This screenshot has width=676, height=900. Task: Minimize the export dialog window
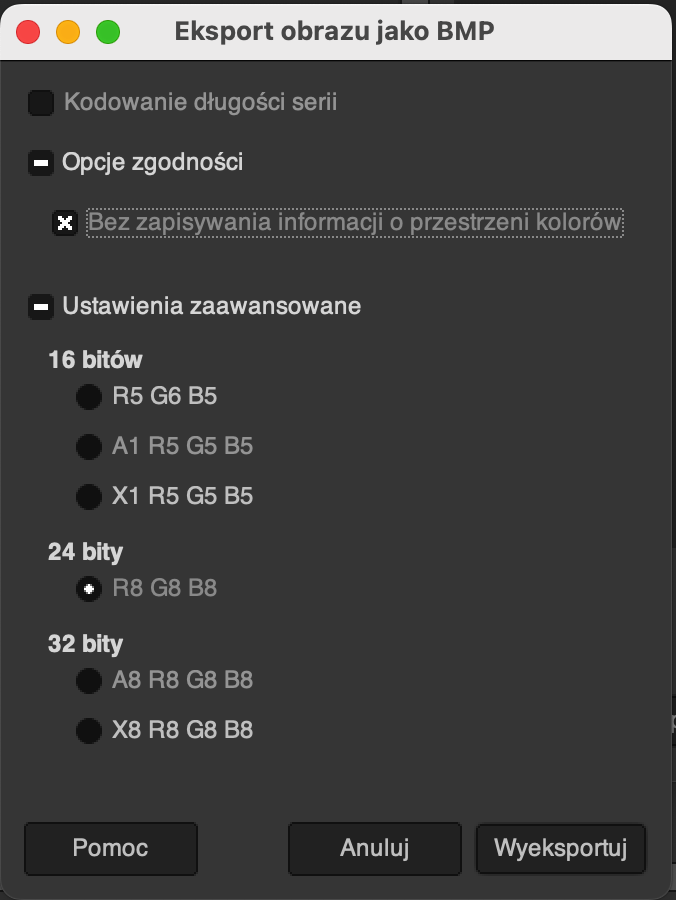click(x=68, y=32)
